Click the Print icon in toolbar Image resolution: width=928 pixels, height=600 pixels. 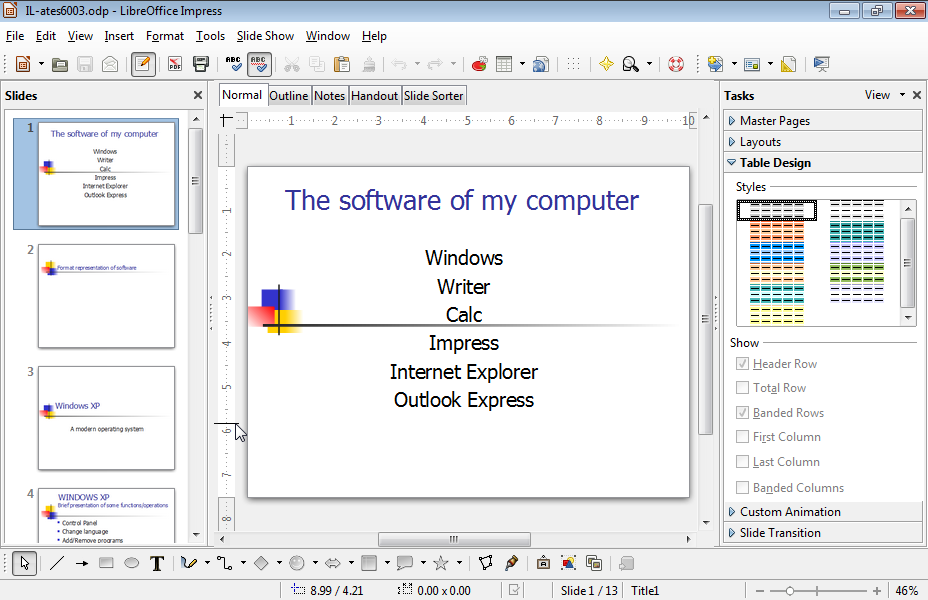click(201, 64)
